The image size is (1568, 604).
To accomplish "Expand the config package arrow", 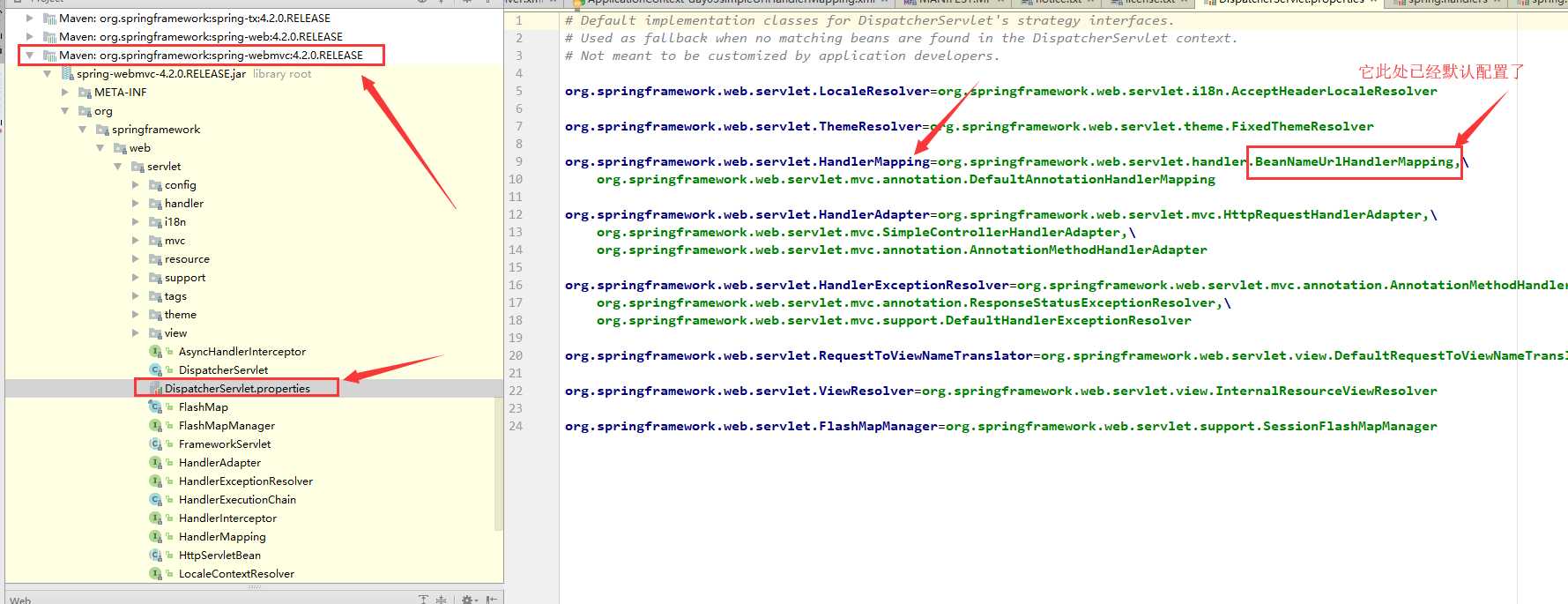I will point(136,184).
